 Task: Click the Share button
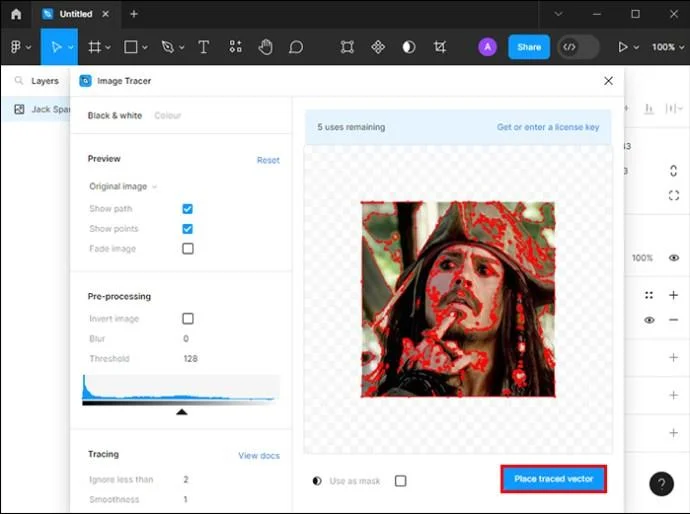(x=529, y=47)
